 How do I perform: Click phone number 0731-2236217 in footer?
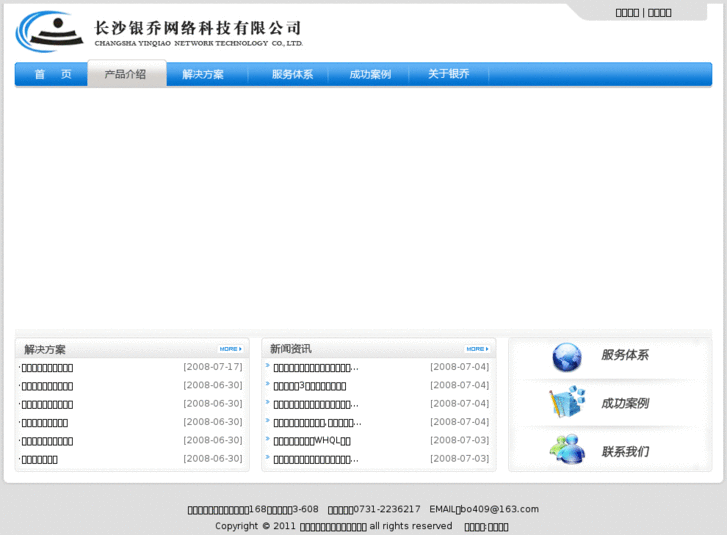387,509
